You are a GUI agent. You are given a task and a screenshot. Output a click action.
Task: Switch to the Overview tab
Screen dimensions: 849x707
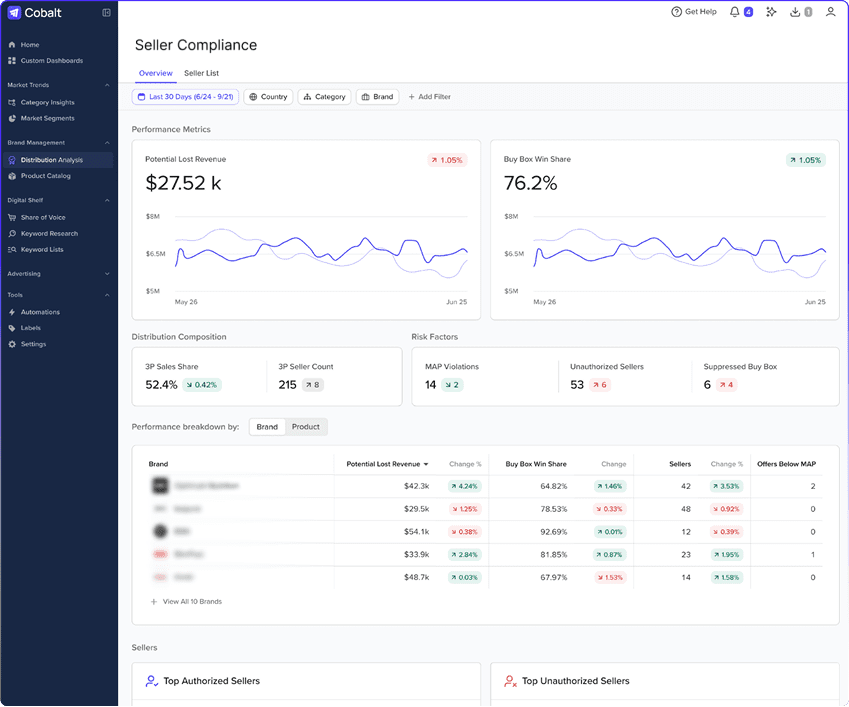coord(155,73)
